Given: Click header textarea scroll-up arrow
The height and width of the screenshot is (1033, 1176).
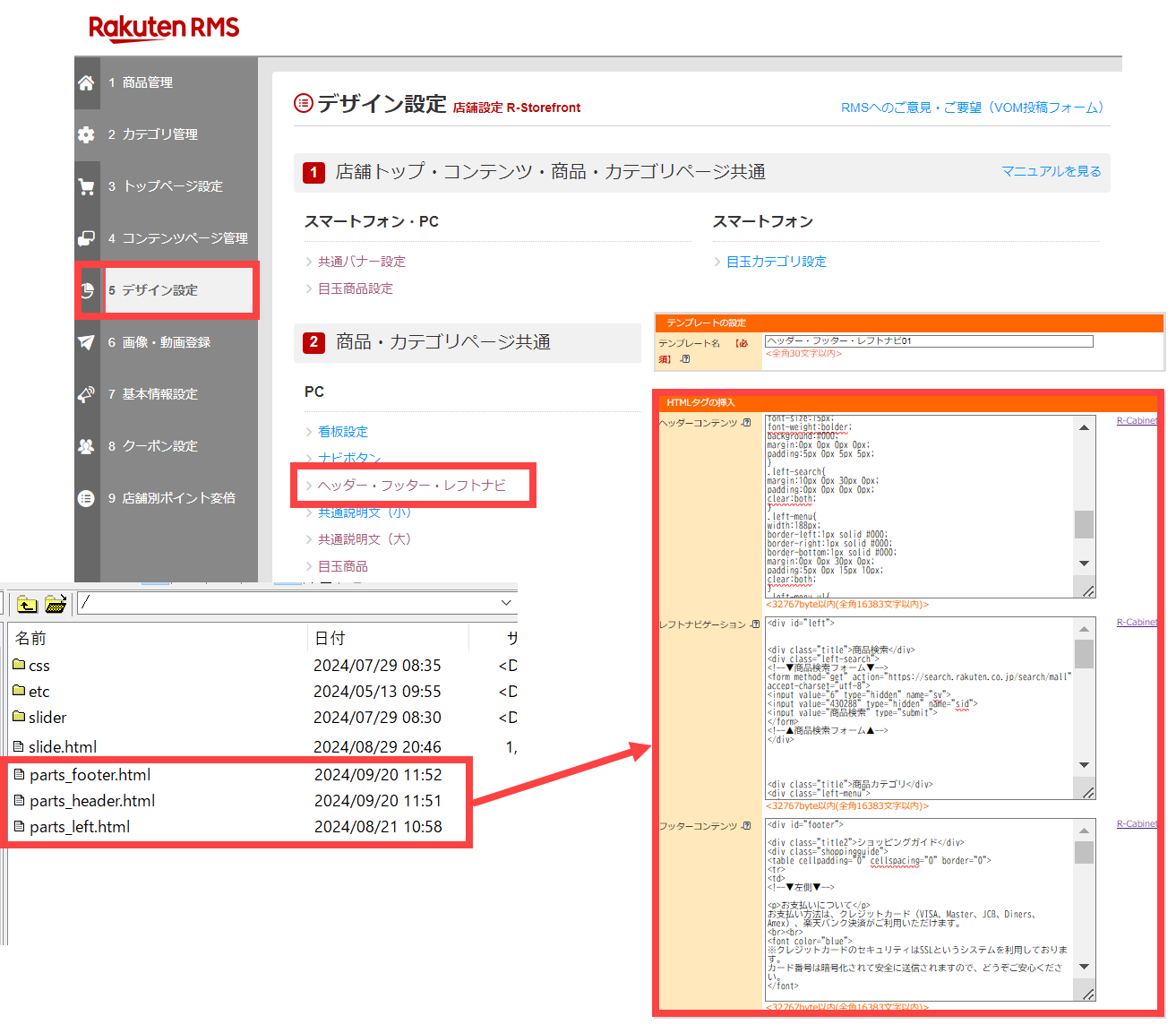Looking at the screenshot, I should point(1084,427).
